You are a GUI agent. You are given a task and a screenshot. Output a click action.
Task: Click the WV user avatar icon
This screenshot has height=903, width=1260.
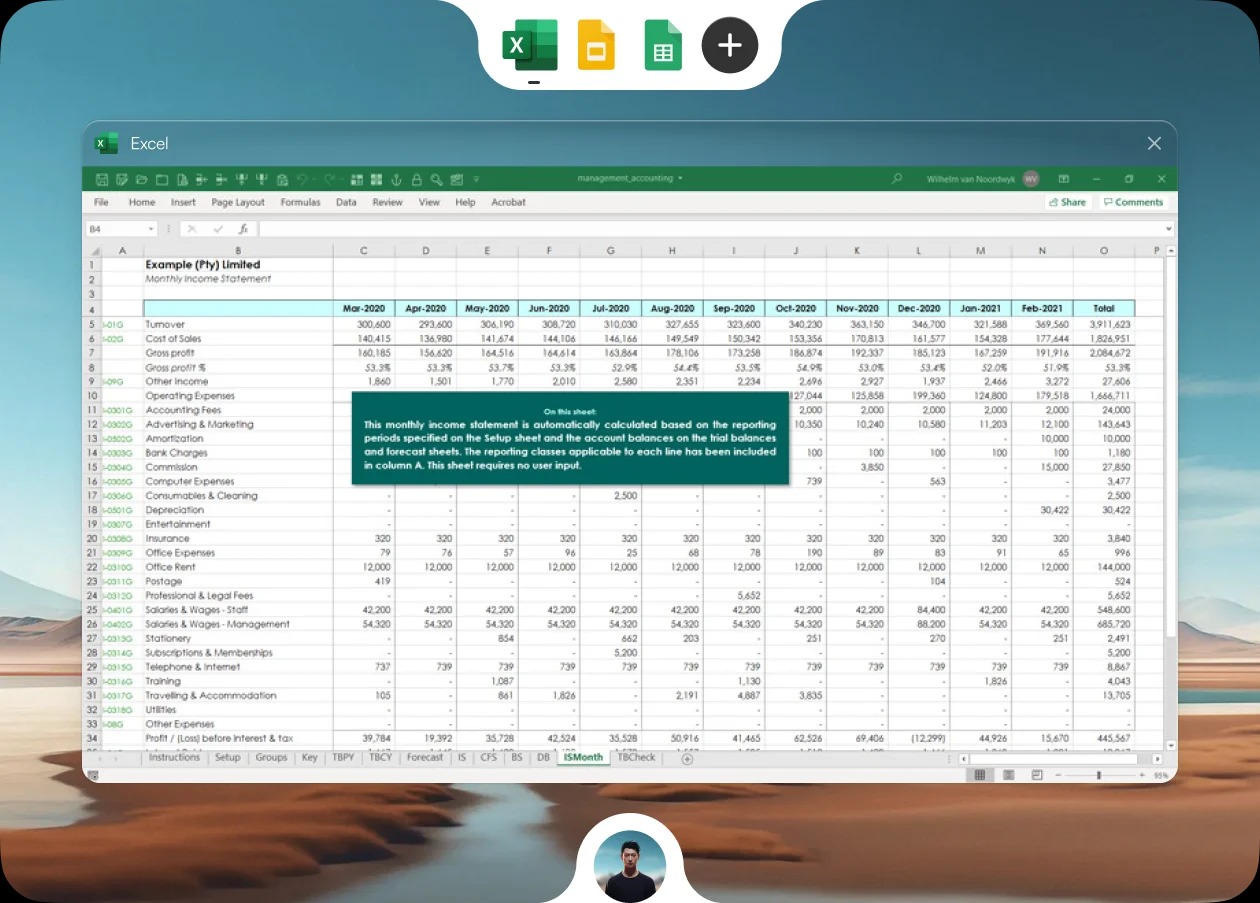1031,178
